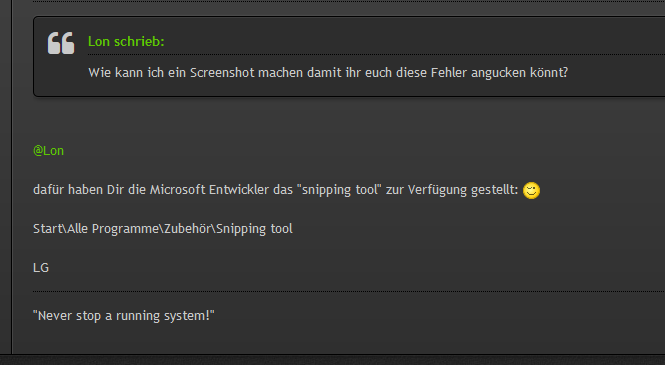This screenshot has height=365, width=665.
Task: Click the quoted phrase "snipping tool" in the reply
Action: (x=339, y=190)
